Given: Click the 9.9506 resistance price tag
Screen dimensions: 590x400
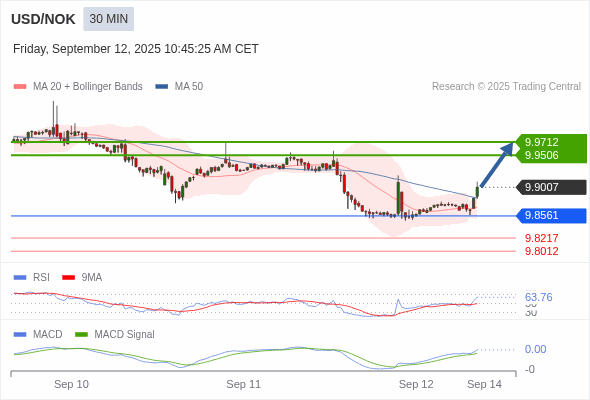Looking at the screenshot, I should [551, 155].
